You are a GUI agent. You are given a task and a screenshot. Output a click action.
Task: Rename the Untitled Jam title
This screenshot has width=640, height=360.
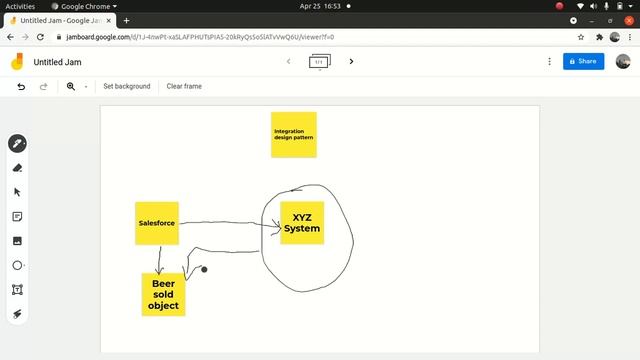point(58,62)
